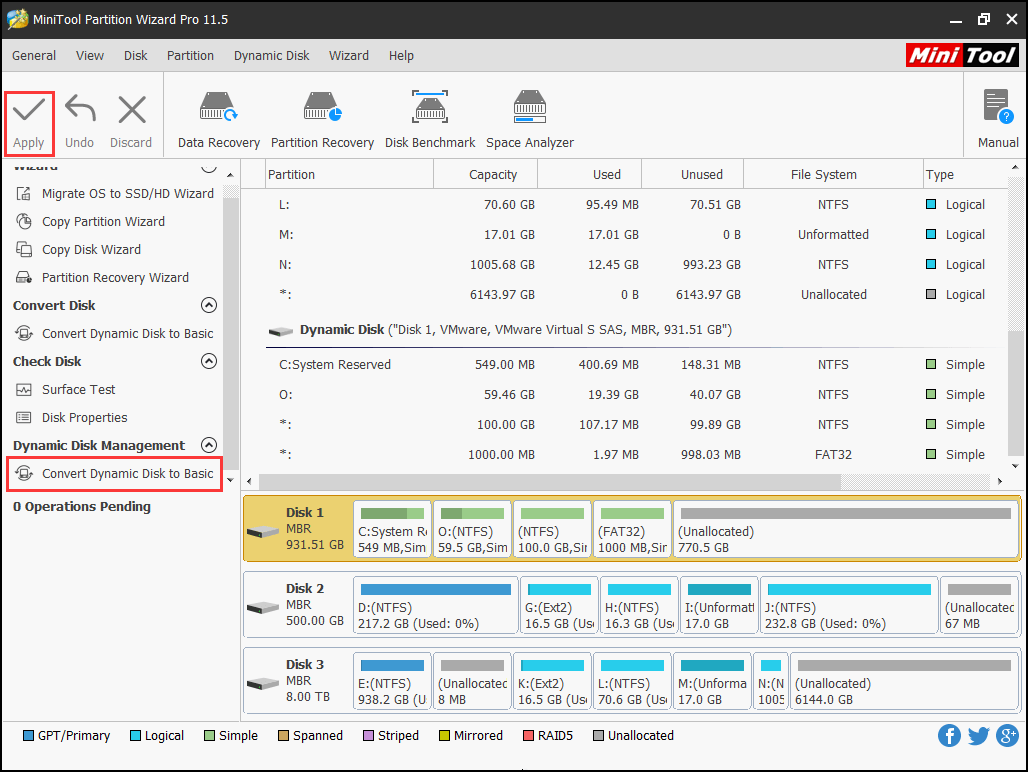Click the MiniTool logo
Viewport: 1028px width, 772px height.
962,56
